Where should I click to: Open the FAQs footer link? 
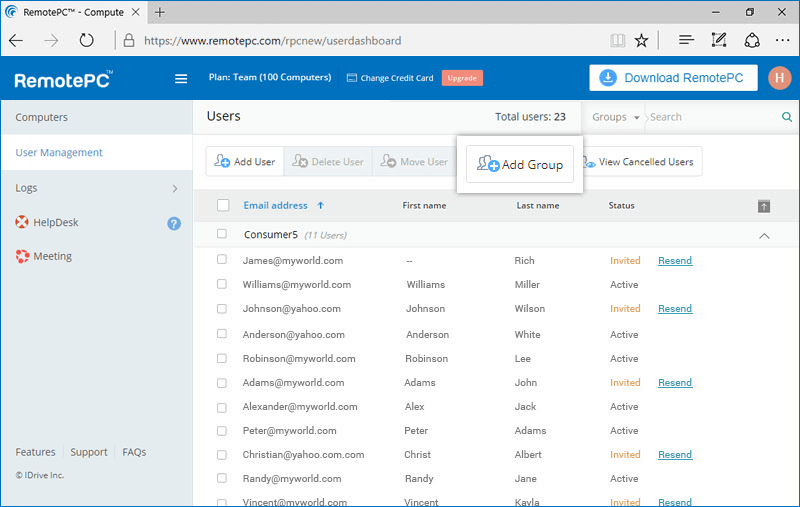pos(134,452)
